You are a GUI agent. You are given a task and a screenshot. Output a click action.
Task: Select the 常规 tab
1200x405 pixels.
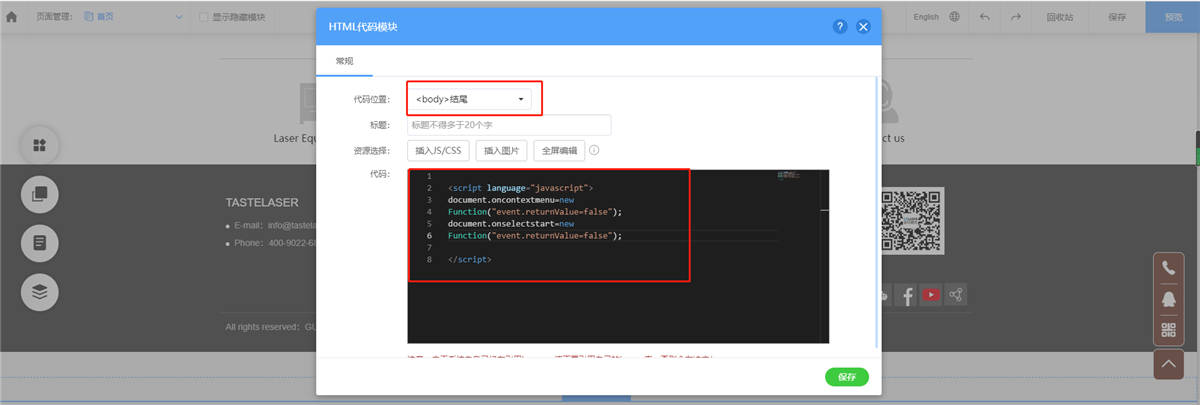click(344, 61)
